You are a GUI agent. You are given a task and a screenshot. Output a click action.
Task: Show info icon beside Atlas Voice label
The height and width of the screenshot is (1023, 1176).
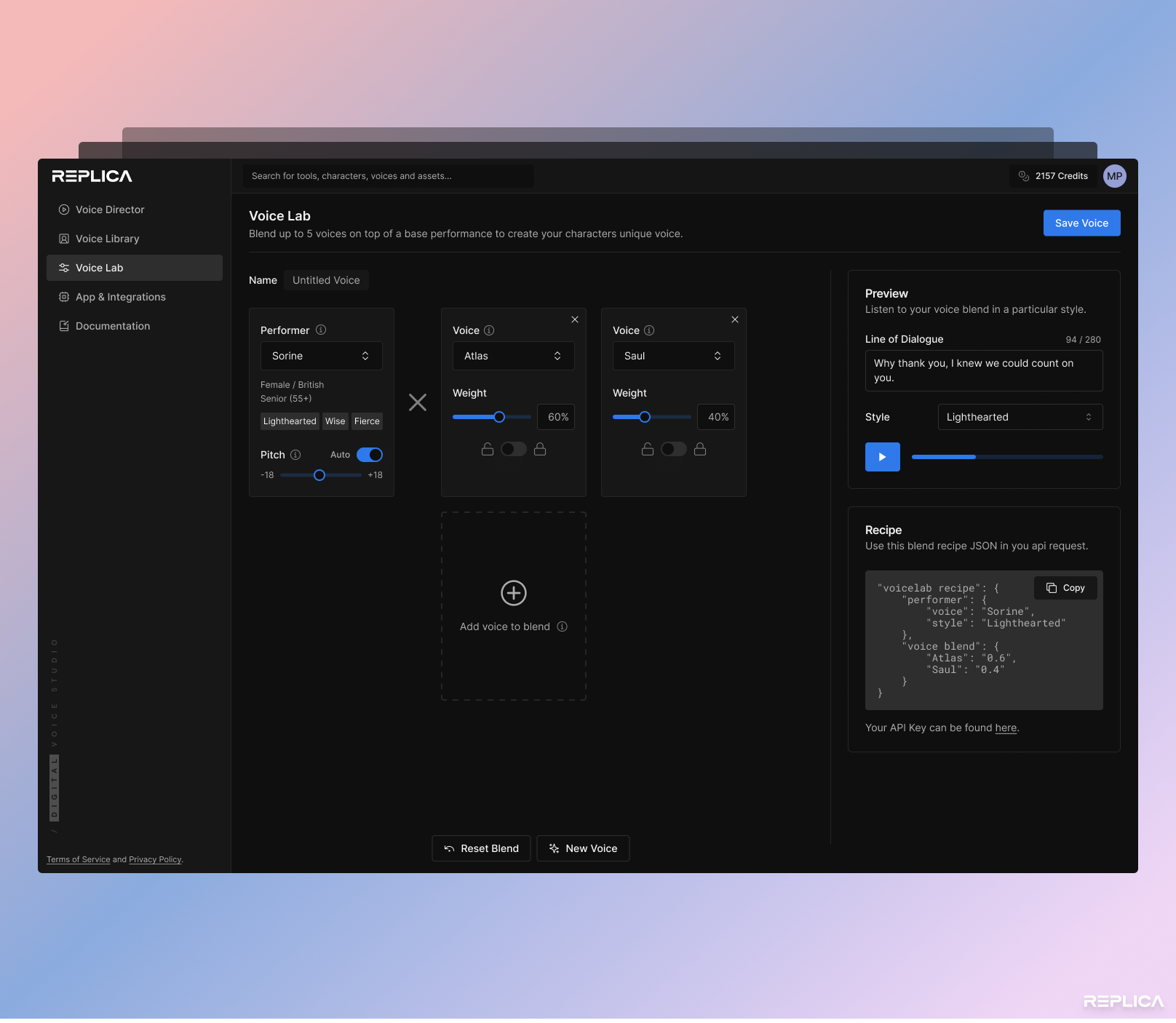489,330
